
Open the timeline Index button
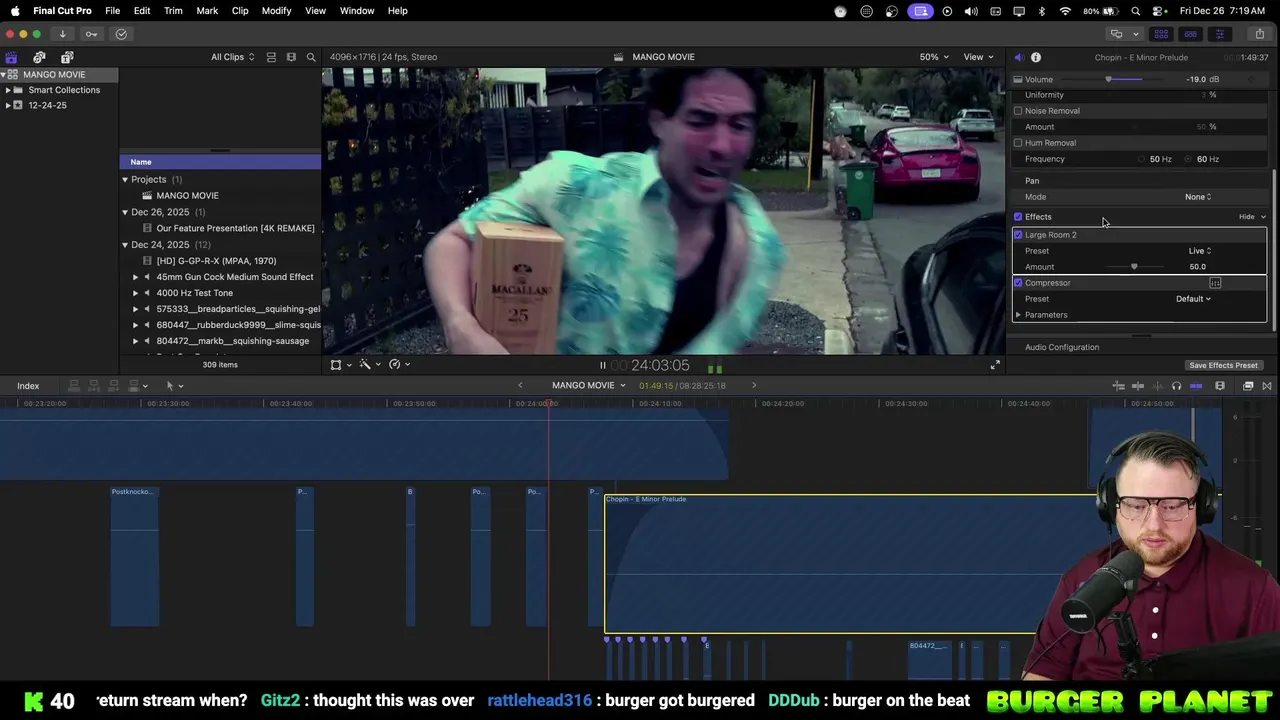28,386
